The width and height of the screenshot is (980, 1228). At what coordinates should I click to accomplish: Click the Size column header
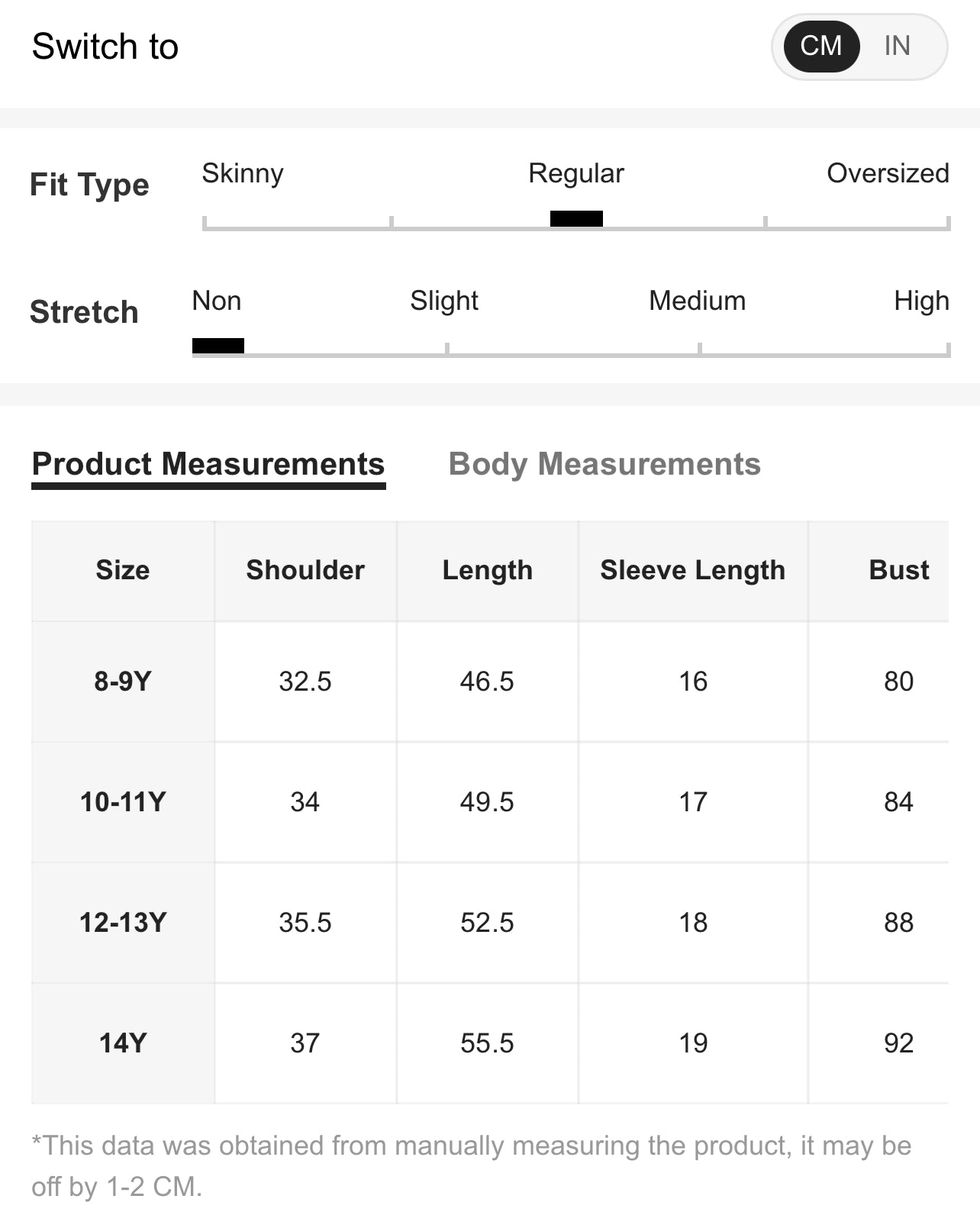point(123,570)
